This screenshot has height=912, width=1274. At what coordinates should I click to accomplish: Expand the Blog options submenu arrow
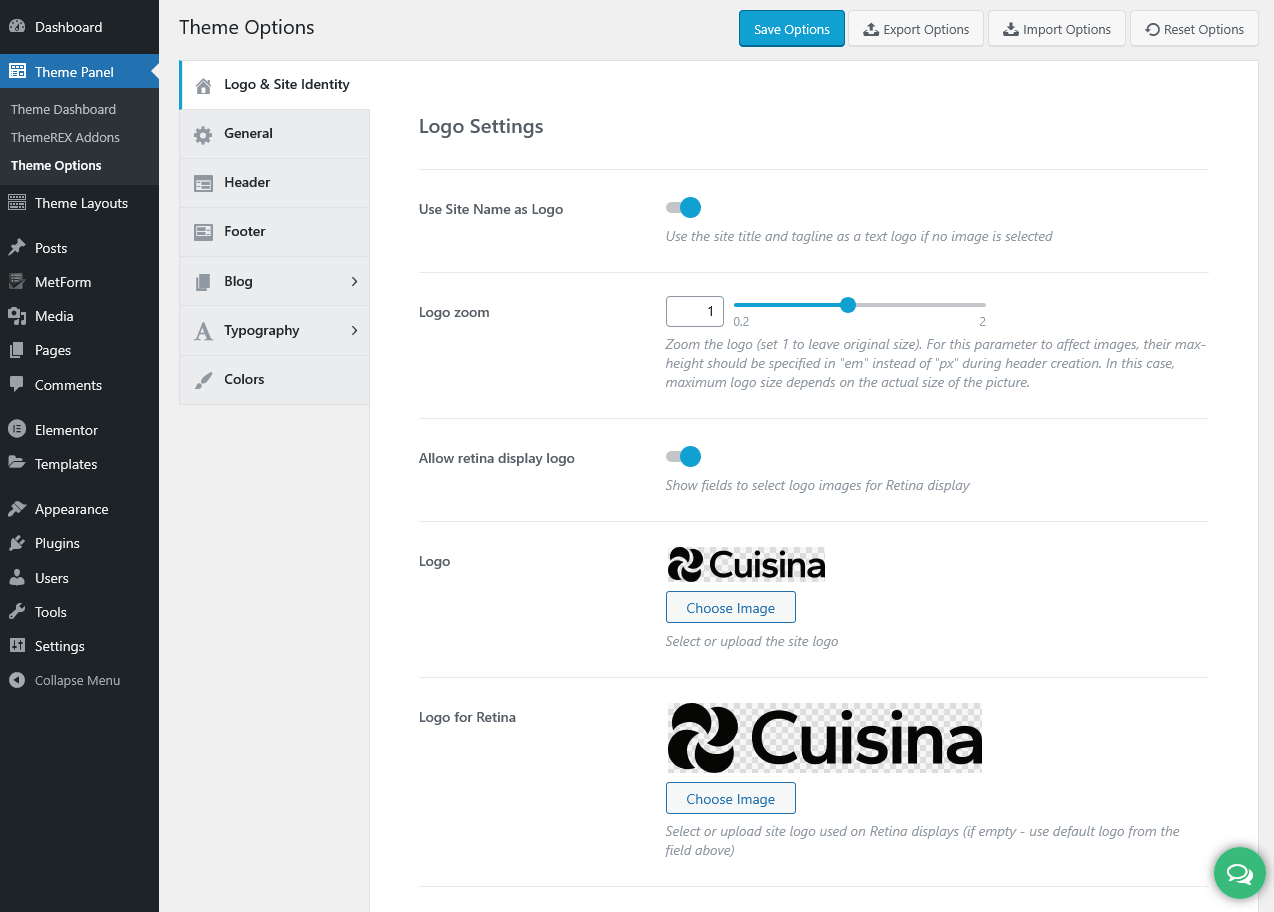coord(354,282)
